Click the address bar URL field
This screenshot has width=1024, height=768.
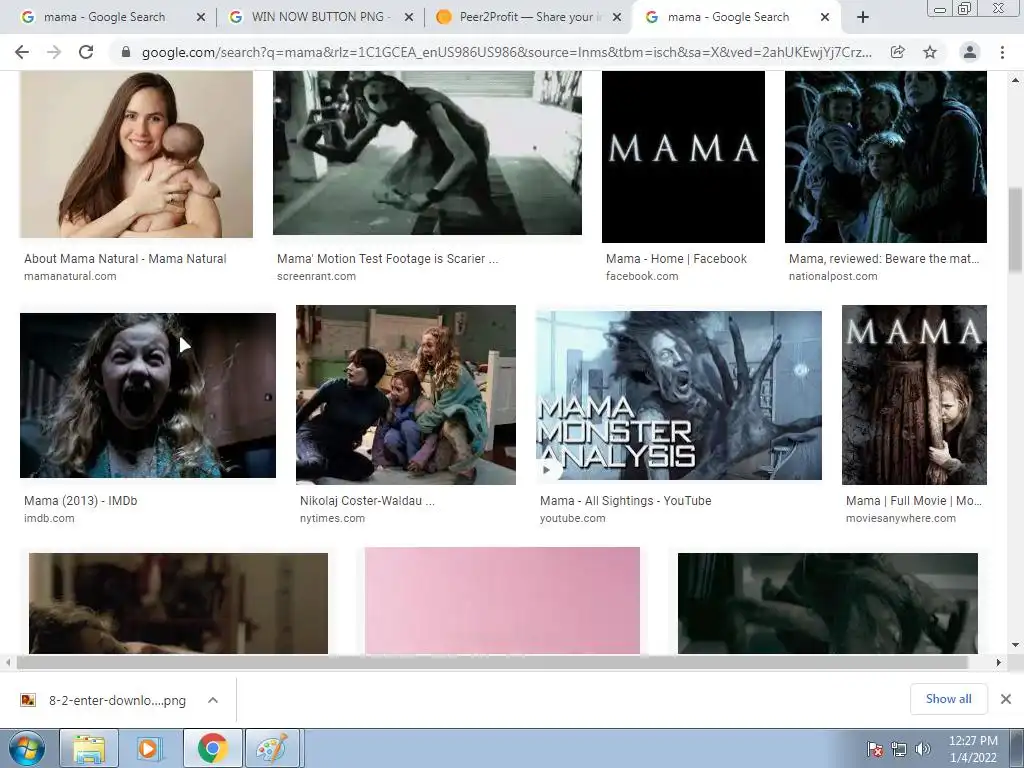pos(506,52)
